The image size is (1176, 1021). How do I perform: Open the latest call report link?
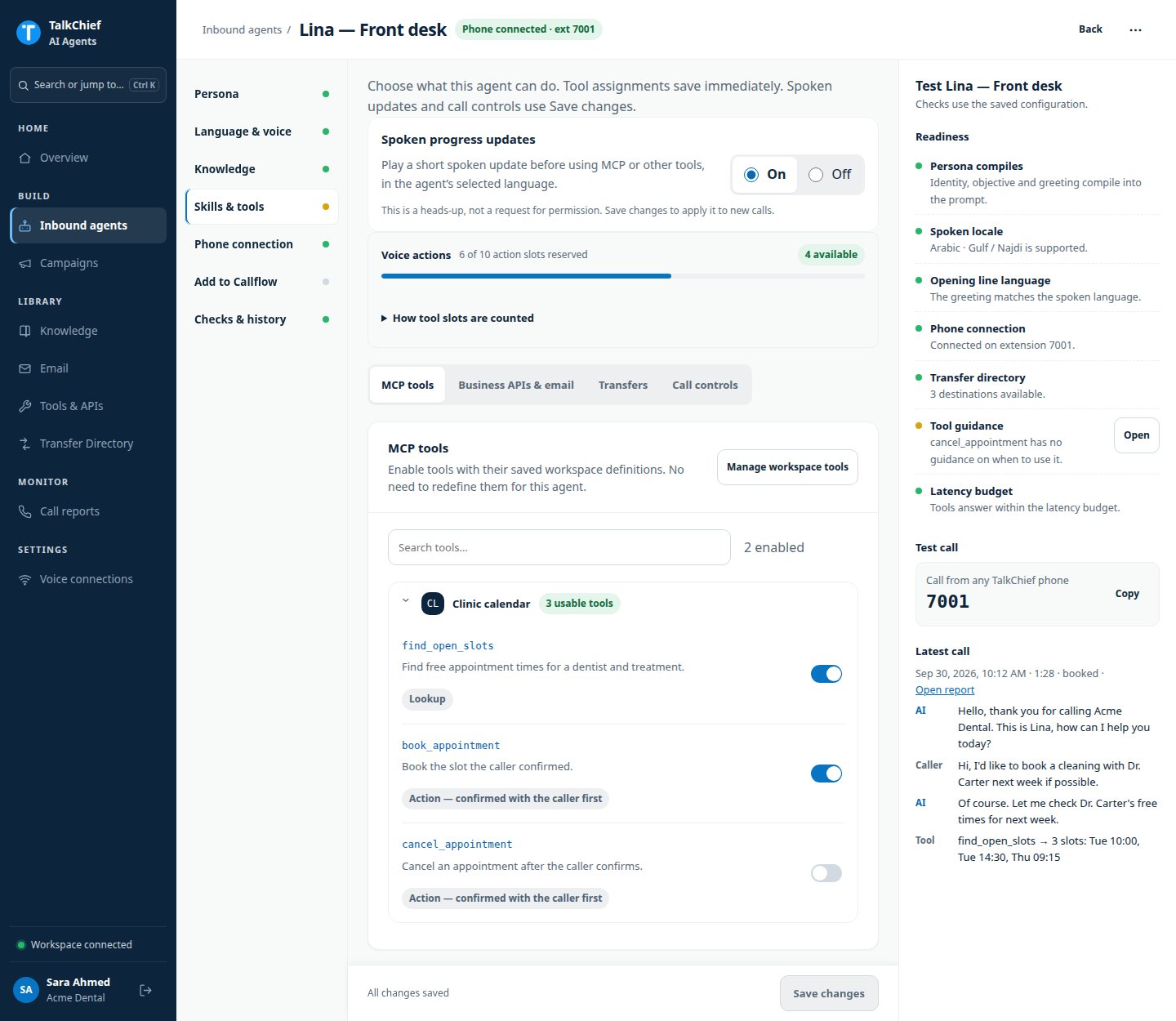point(945,690)
